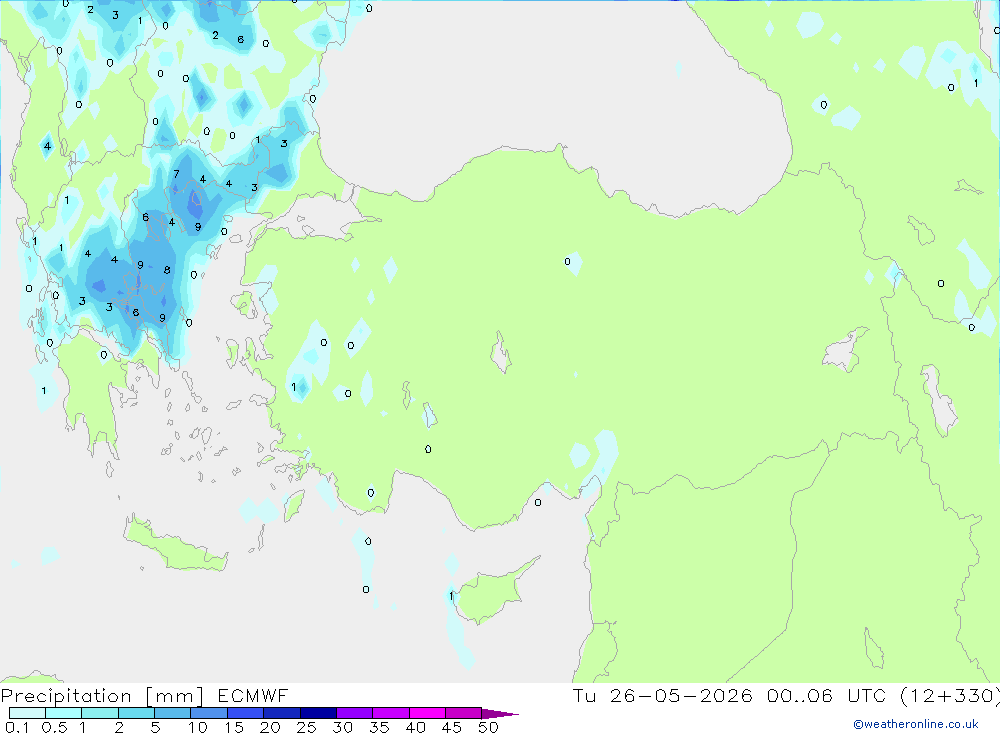Click the '20' legend scale label

270,727
